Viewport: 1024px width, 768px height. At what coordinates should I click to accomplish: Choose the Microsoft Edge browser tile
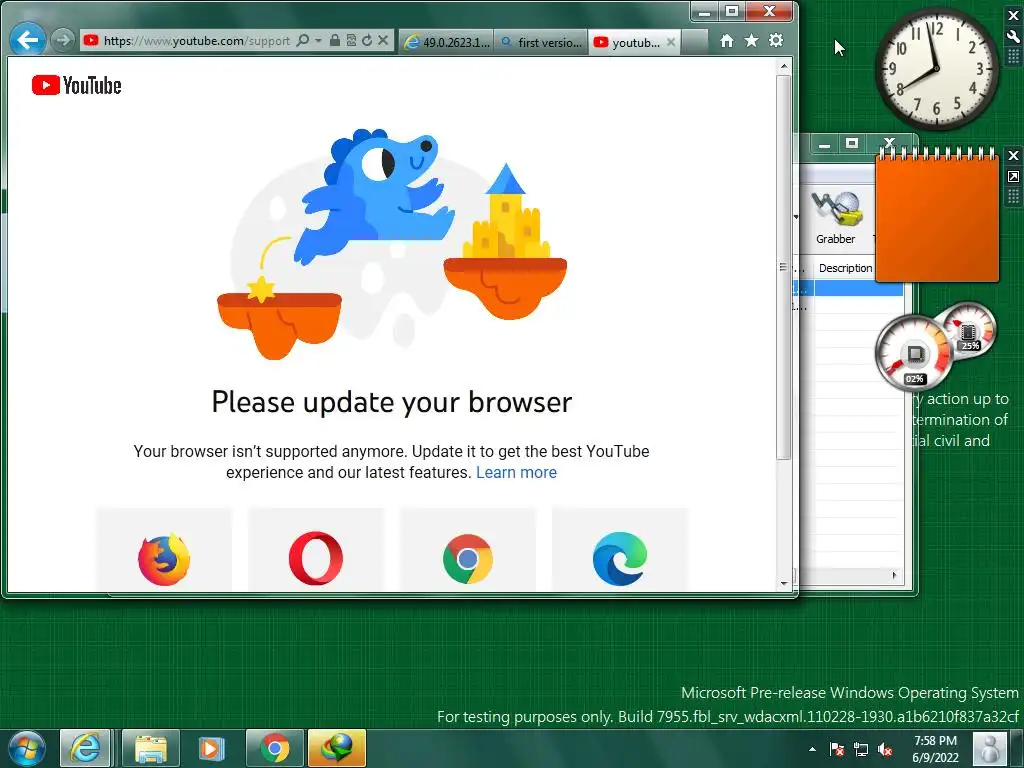point(620,550)
